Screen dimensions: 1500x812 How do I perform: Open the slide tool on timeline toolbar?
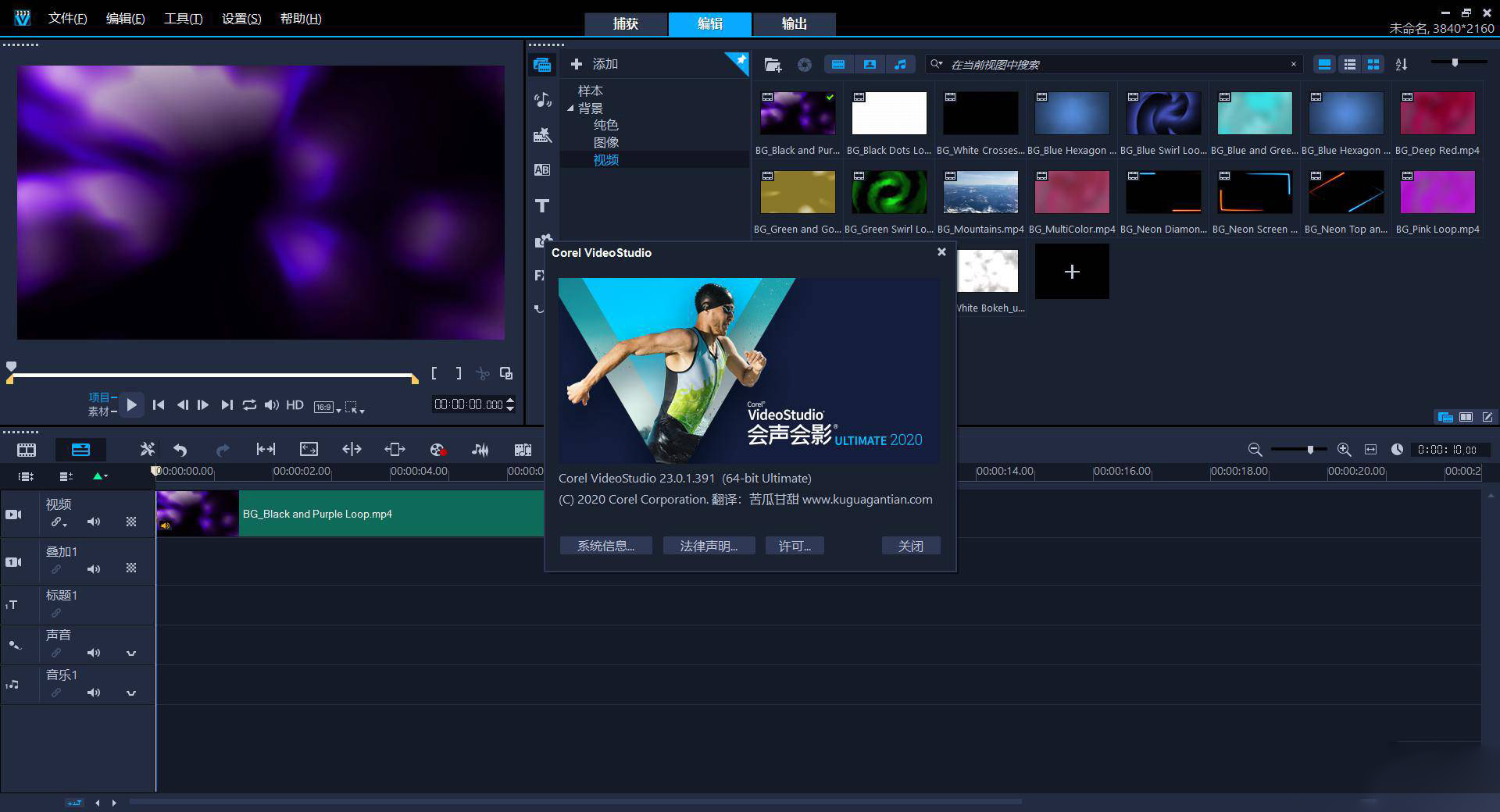[x=395, y=449]
